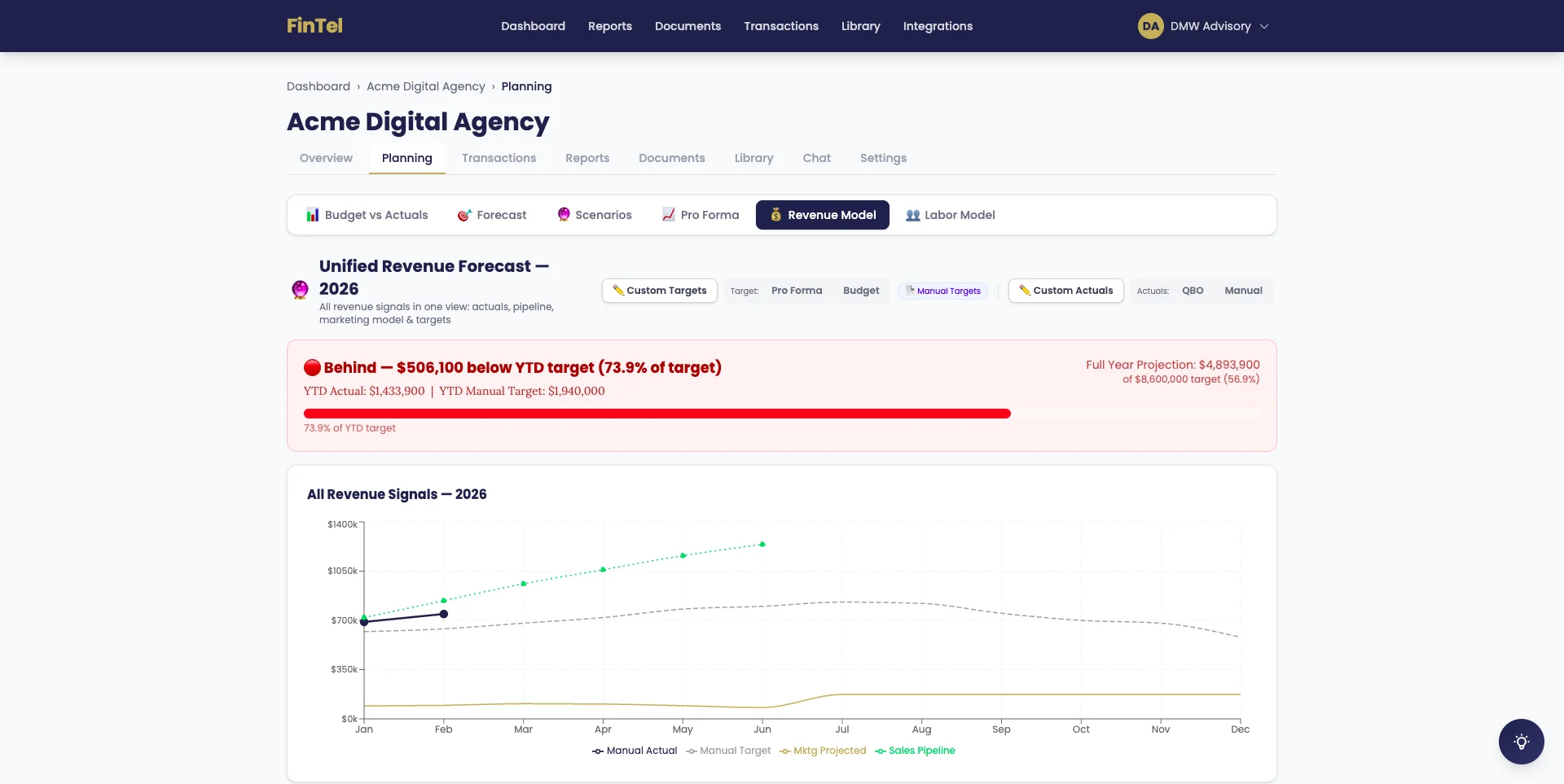
Task: Open the Integrations page from the navbar
Action: (x=938, y=25)
